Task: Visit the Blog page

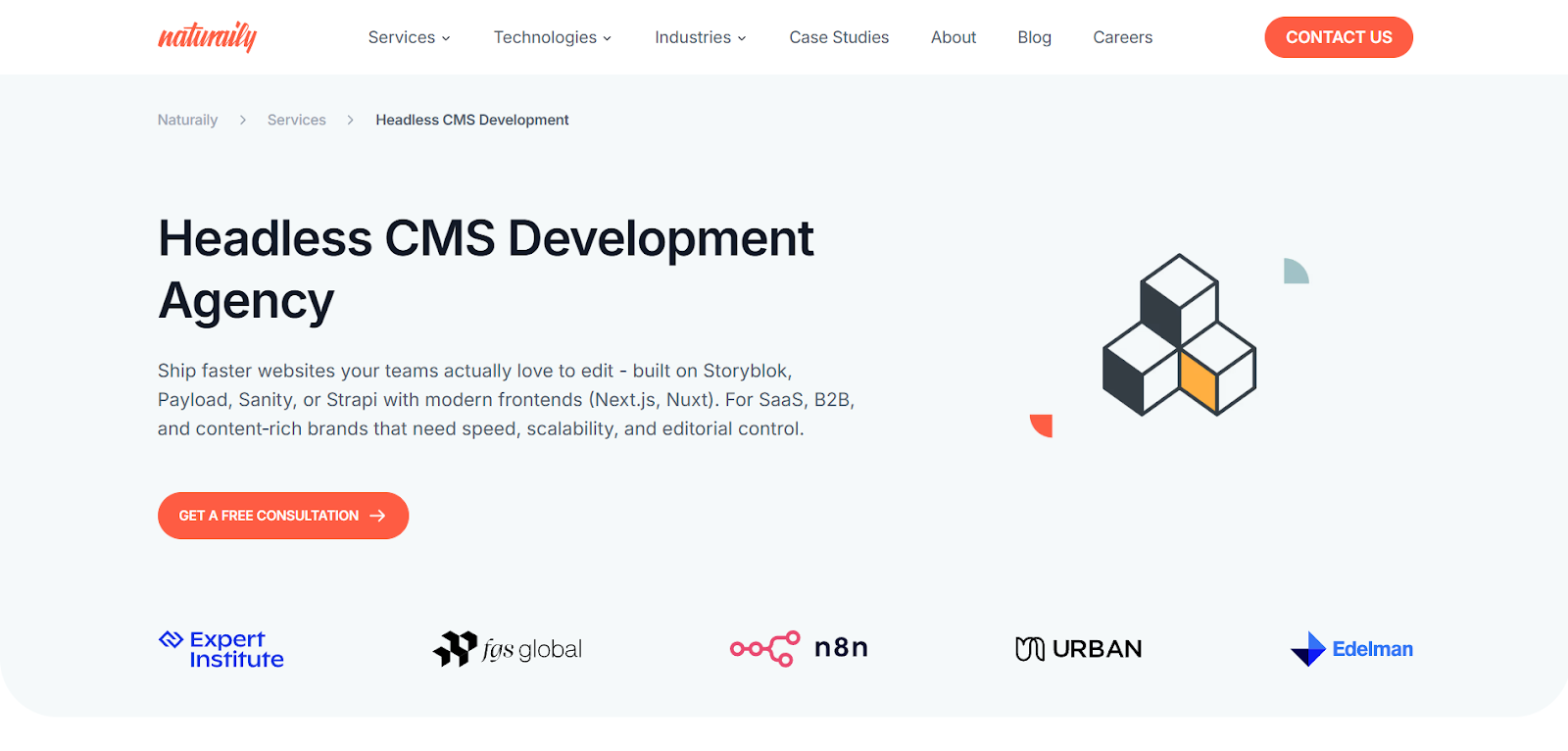Action: [x=1034, y=37]
